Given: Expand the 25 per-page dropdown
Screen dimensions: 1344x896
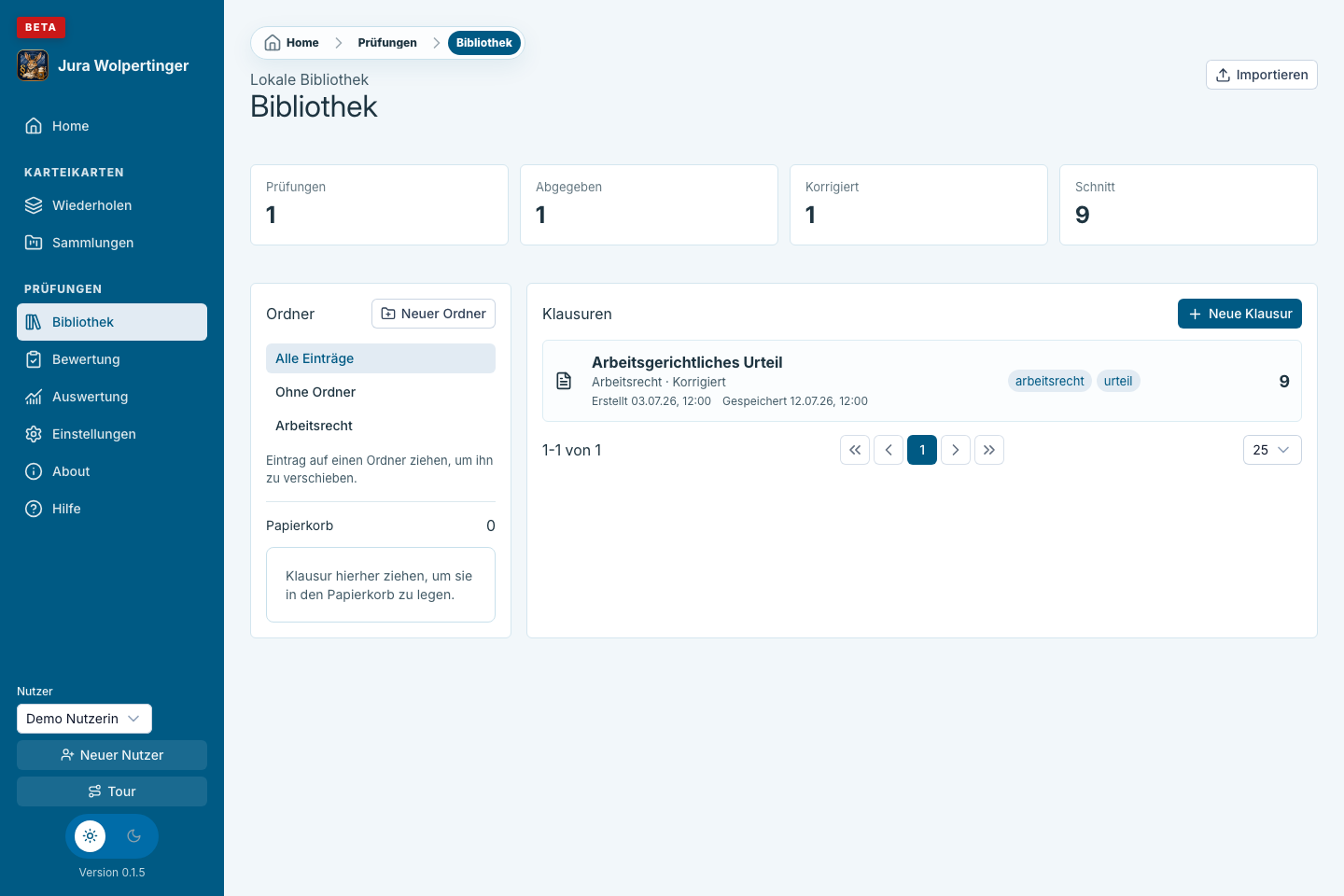Looking at the screenshot, I should pyautogui.click(x=1272, y=450).
